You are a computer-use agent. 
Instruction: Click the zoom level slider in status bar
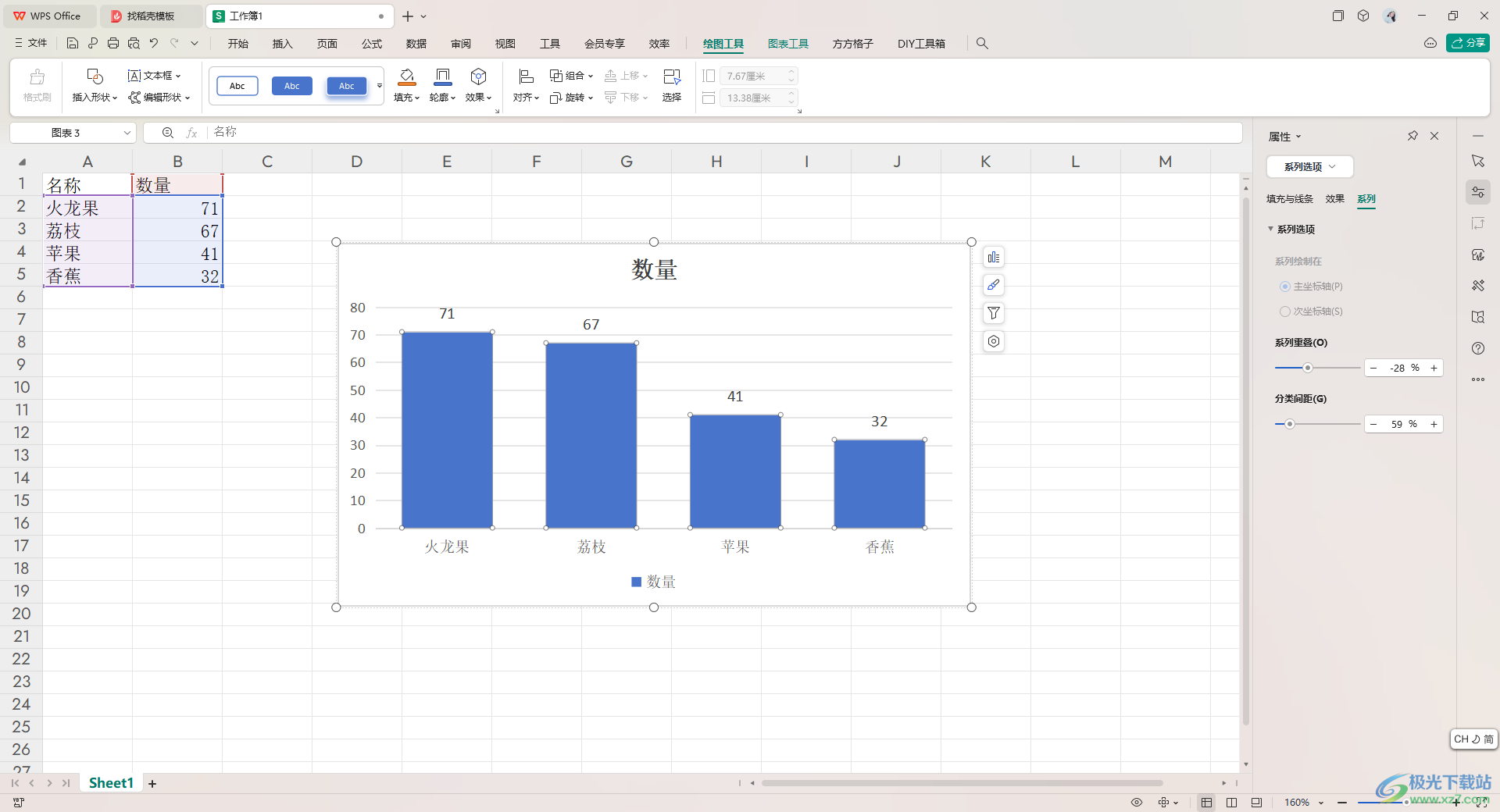point(1406,803)
